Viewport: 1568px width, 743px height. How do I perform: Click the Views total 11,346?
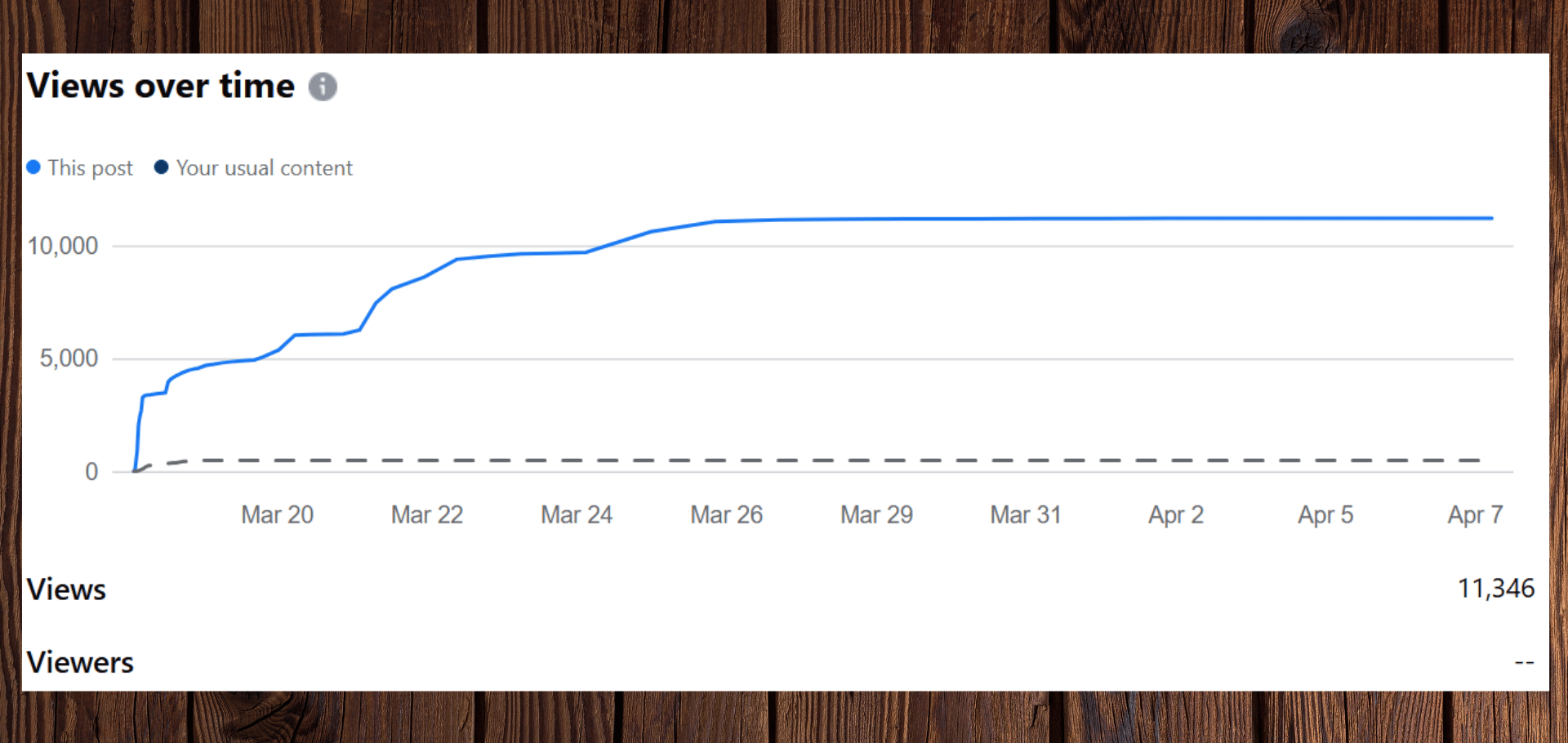point(1495,589)
